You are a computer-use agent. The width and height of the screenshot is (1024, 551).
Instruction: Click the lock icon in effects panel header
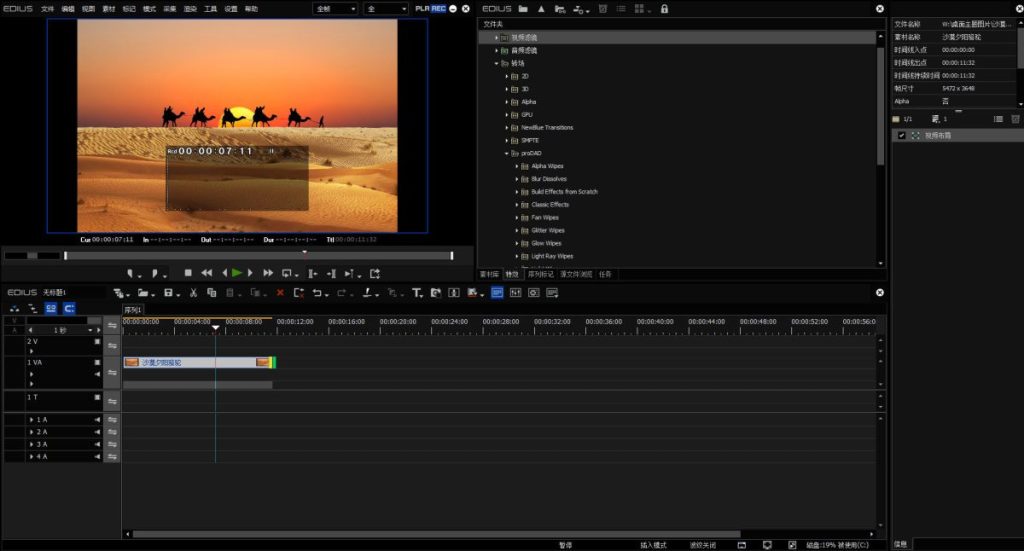click(664, 8)
